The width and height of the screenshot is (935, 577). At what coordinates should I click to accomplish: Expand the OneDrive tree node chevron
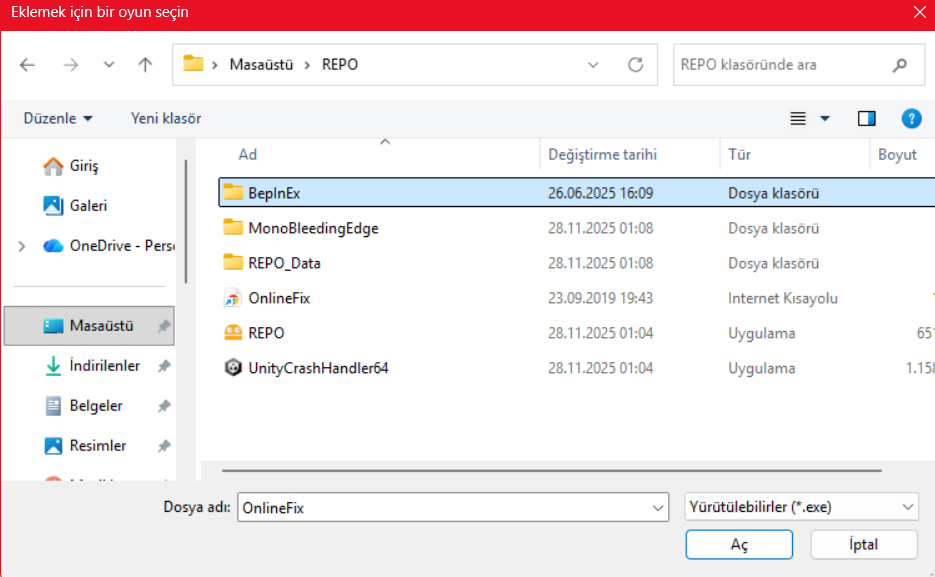point(22,246)
